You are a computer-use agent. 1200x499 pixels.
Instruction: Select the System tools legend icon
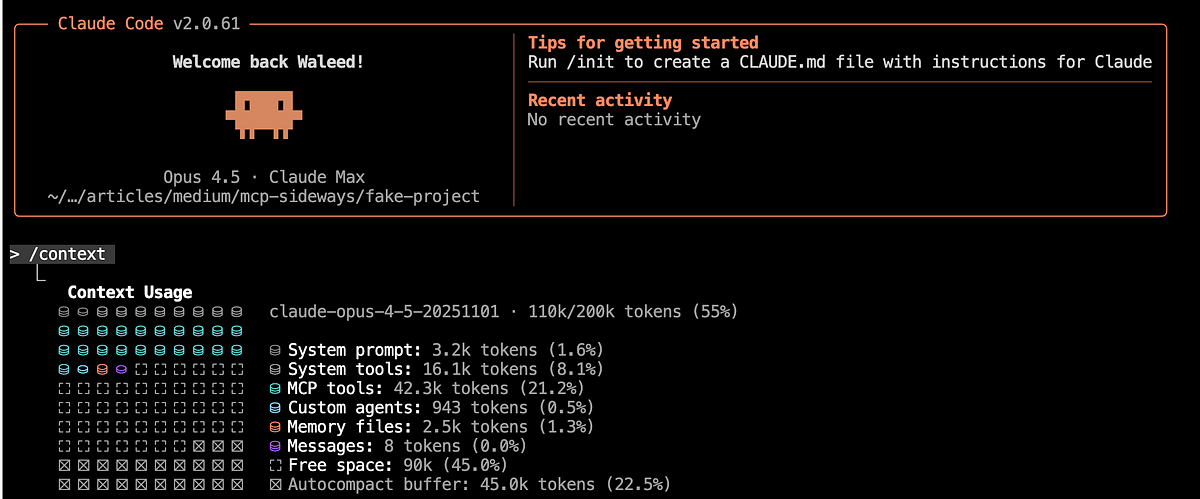point(276,370)
